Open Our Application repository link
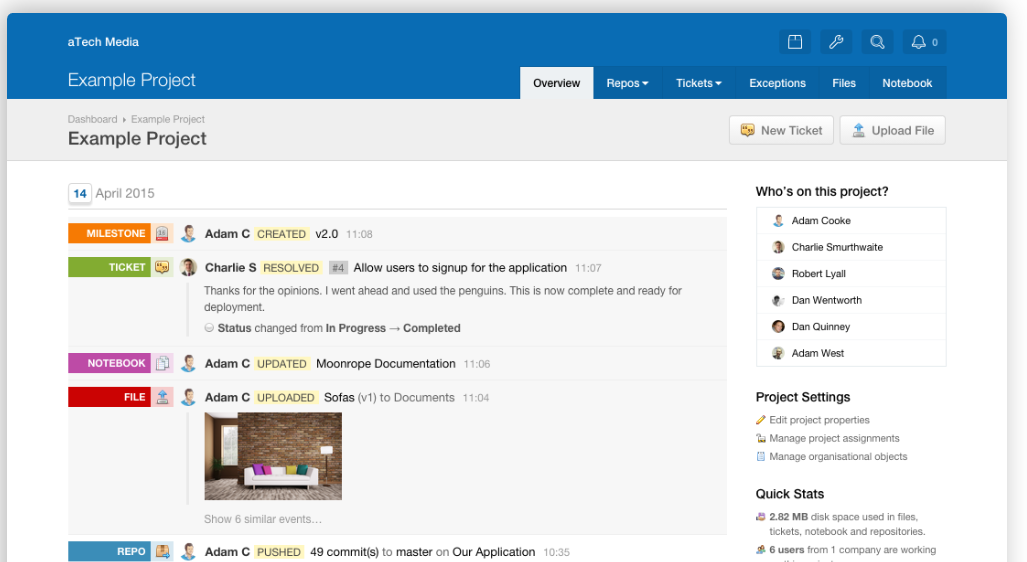This screenshot has height=562, width=1027. point(494,552)
